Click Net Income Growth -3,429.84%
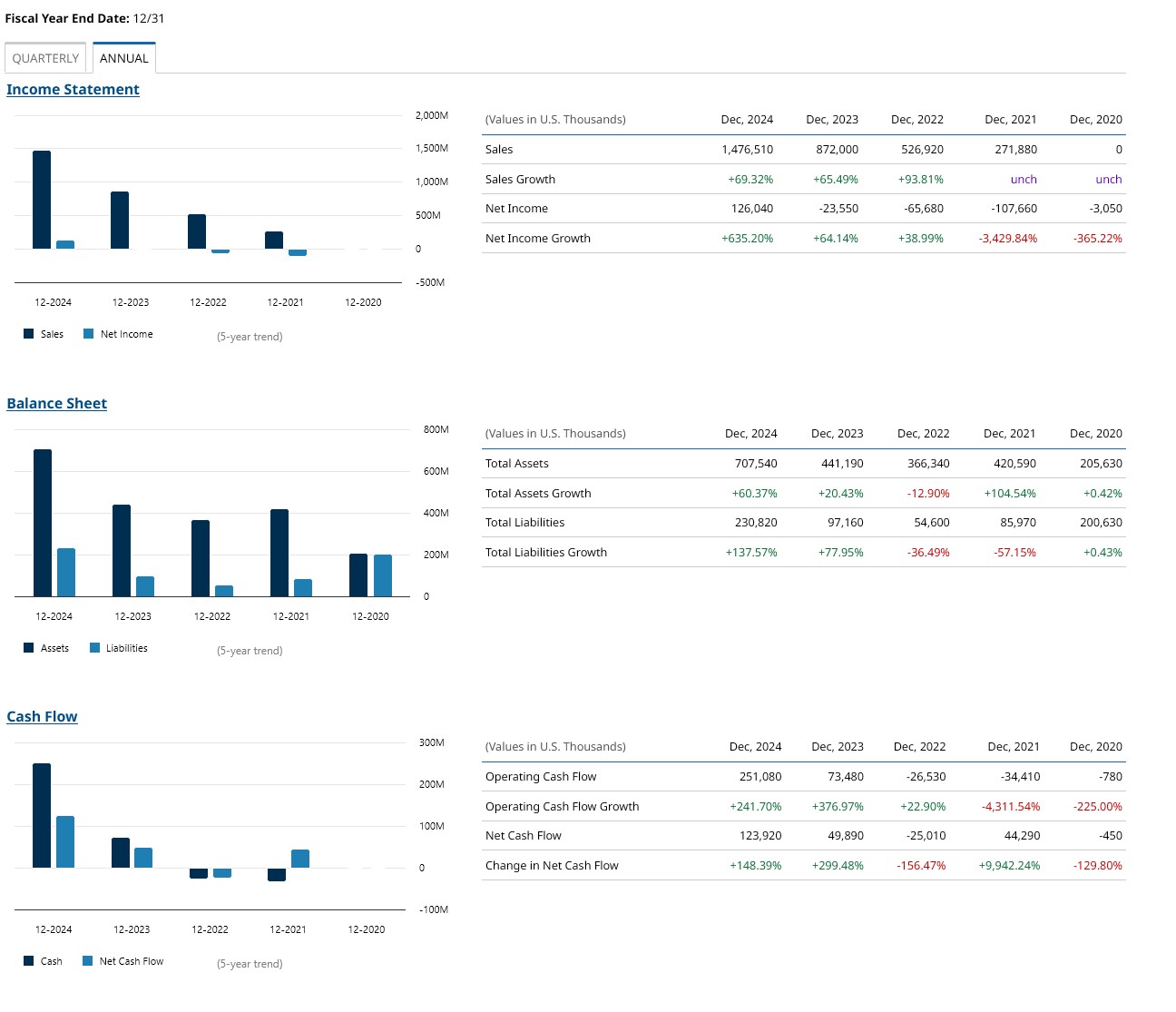The height and width of the screenshot is (1012, 1176). [x=1007, y=239]
